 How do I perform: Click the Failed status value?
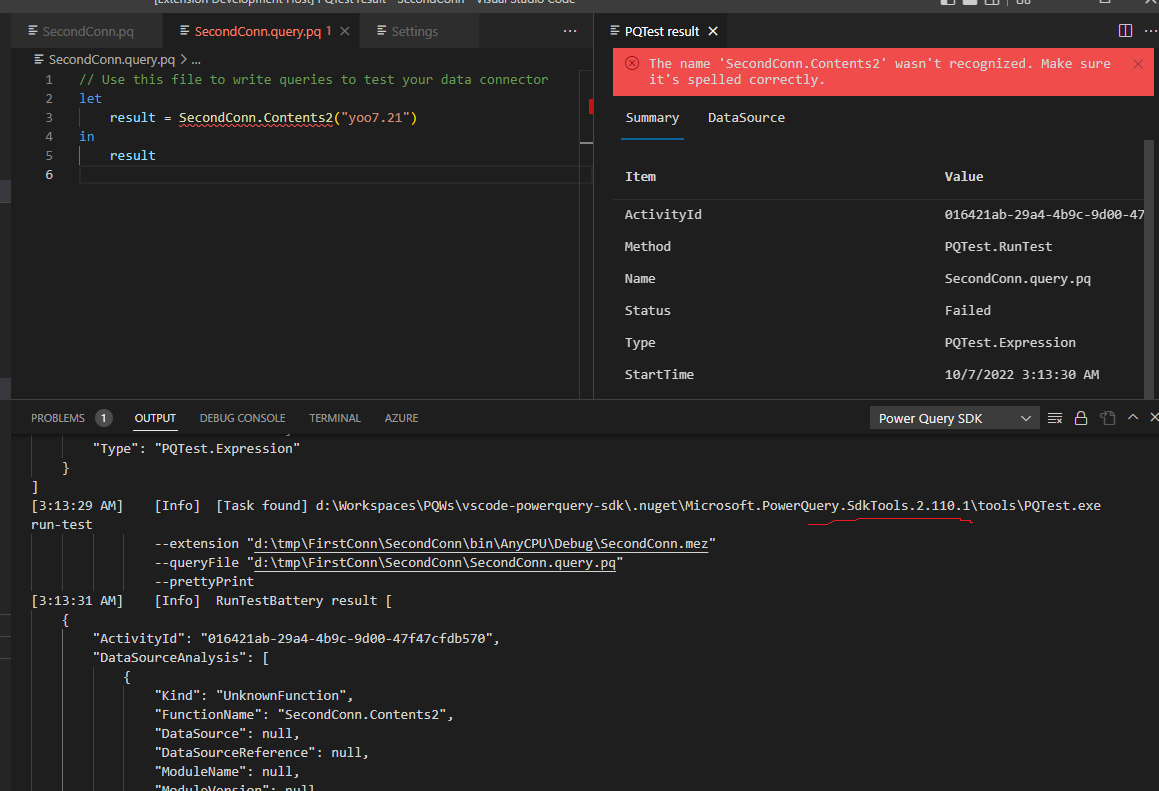pyautogui.click(x=968, y=310)
